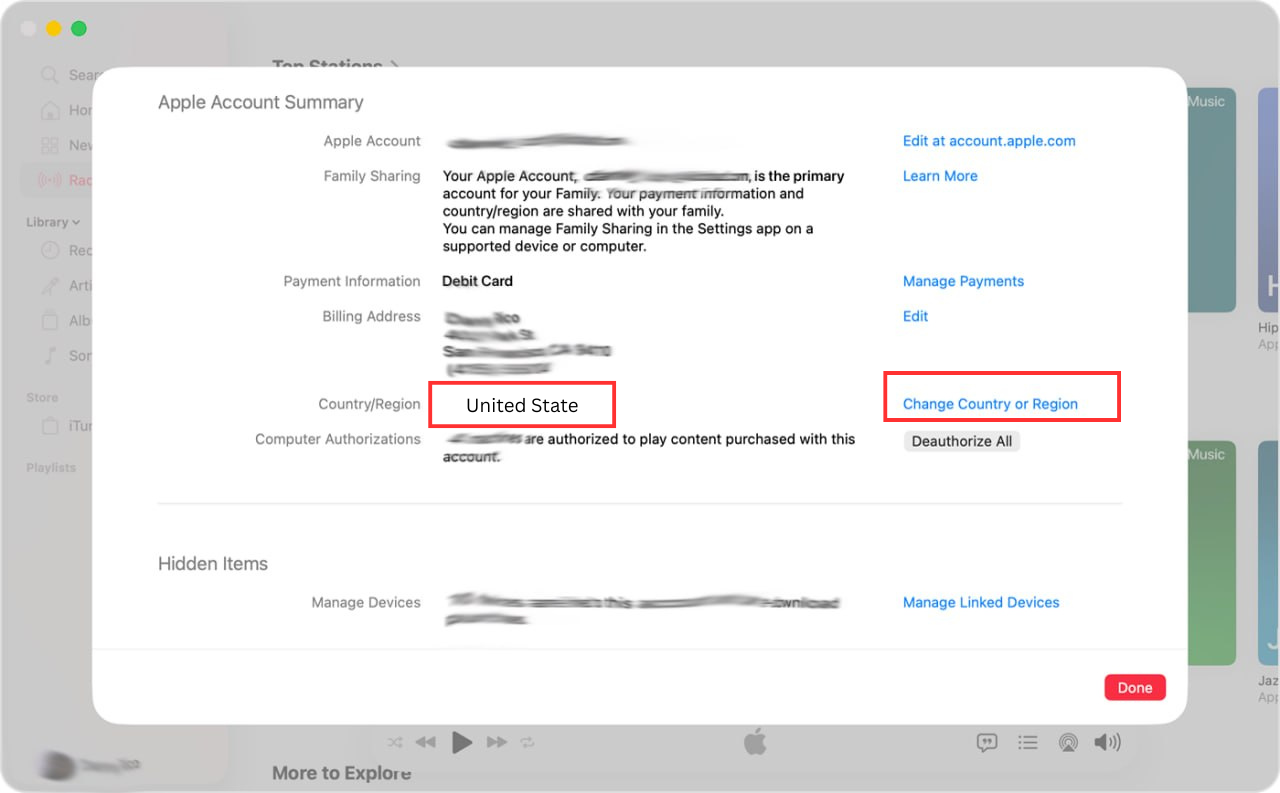Collapse the Library section chevron
1280x793 pixels.
pos(76,222)
